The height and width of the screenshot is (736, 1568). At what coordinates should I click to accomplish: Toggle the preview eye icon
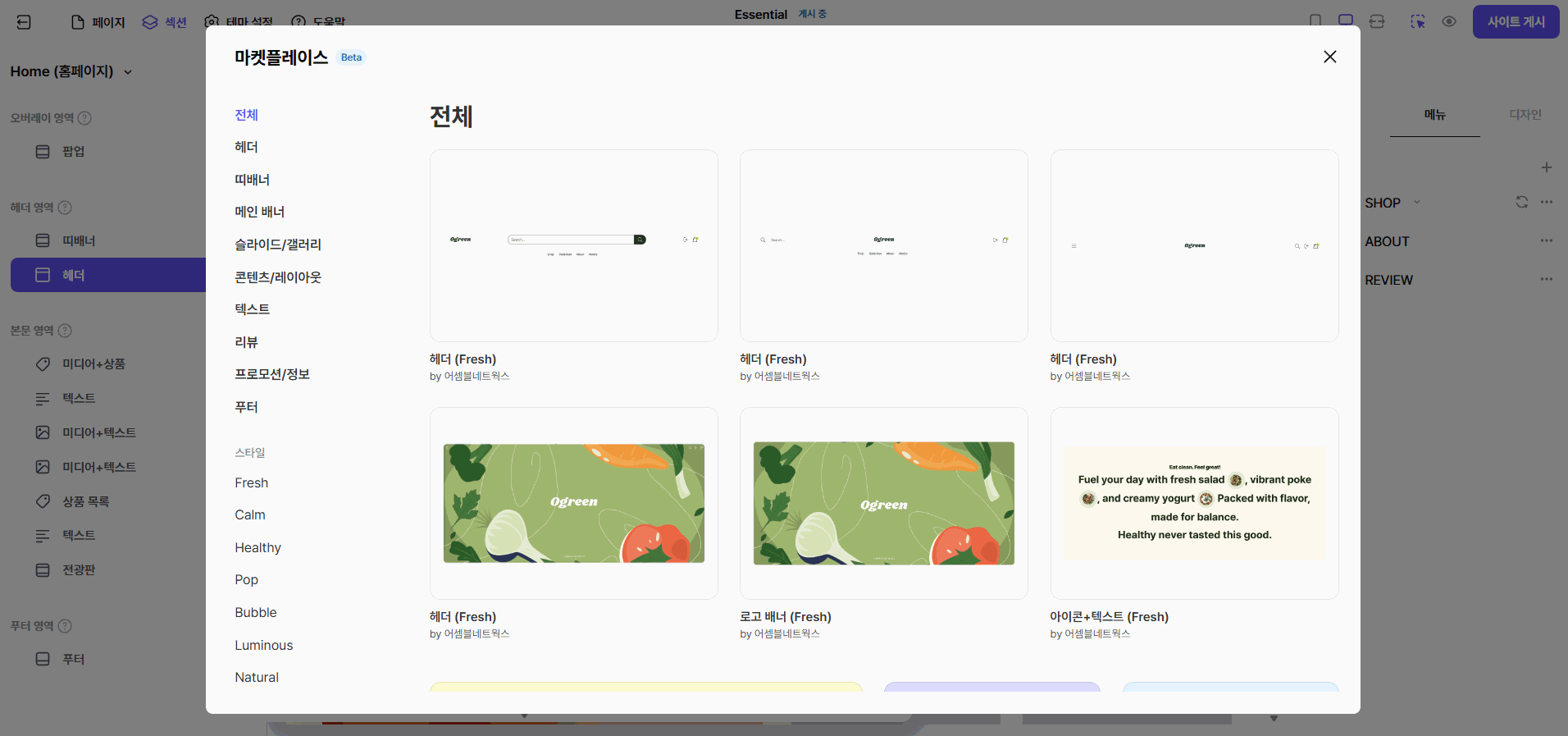pos(1449,21)
